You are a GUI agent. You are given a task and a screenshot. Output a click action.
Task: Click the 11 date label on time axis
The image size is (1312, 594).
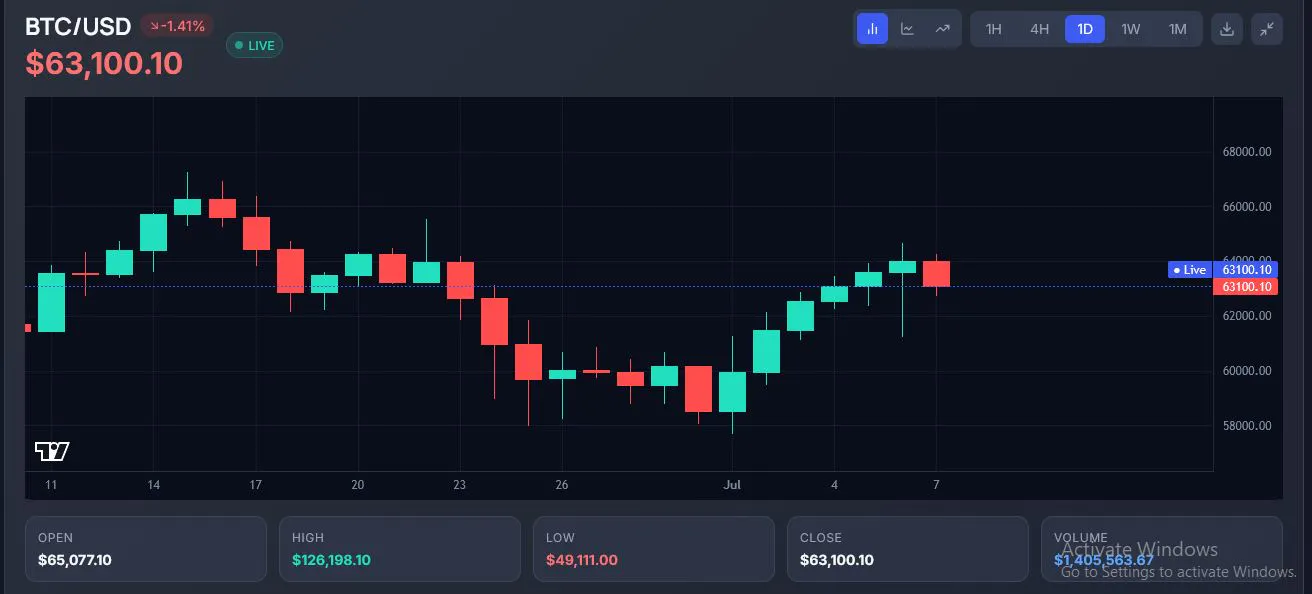click(x=51, y=485)
